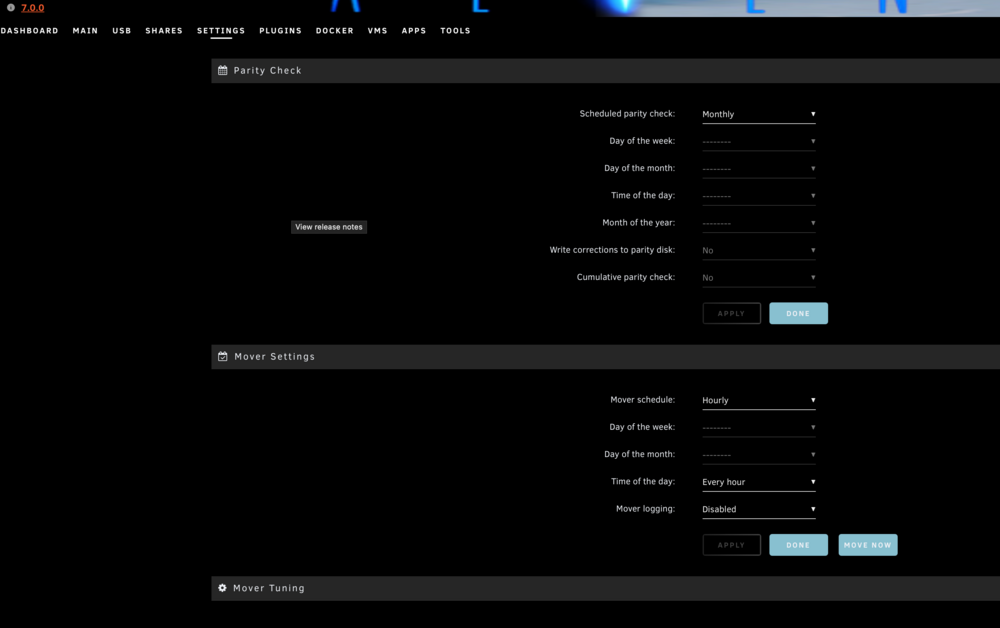Viewport: 1000px width, 628px height.
Task: Open the 7.0.0 version link
Action: tap(33, 8)
